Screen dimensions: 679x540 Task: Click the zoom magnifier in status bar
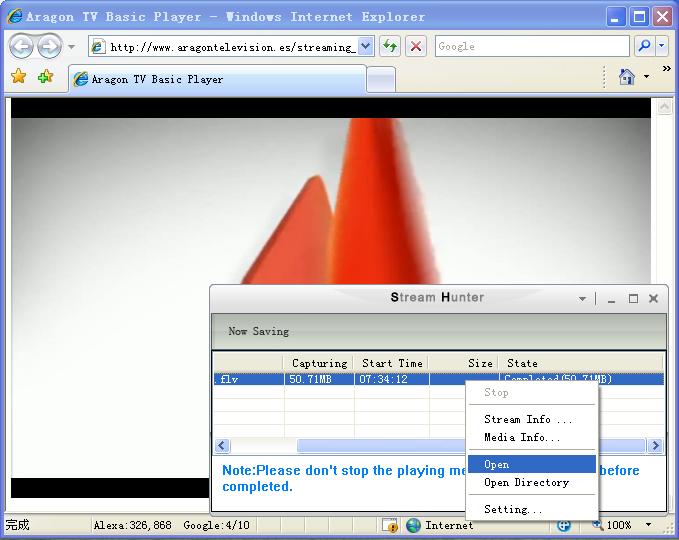pos(598,524)
